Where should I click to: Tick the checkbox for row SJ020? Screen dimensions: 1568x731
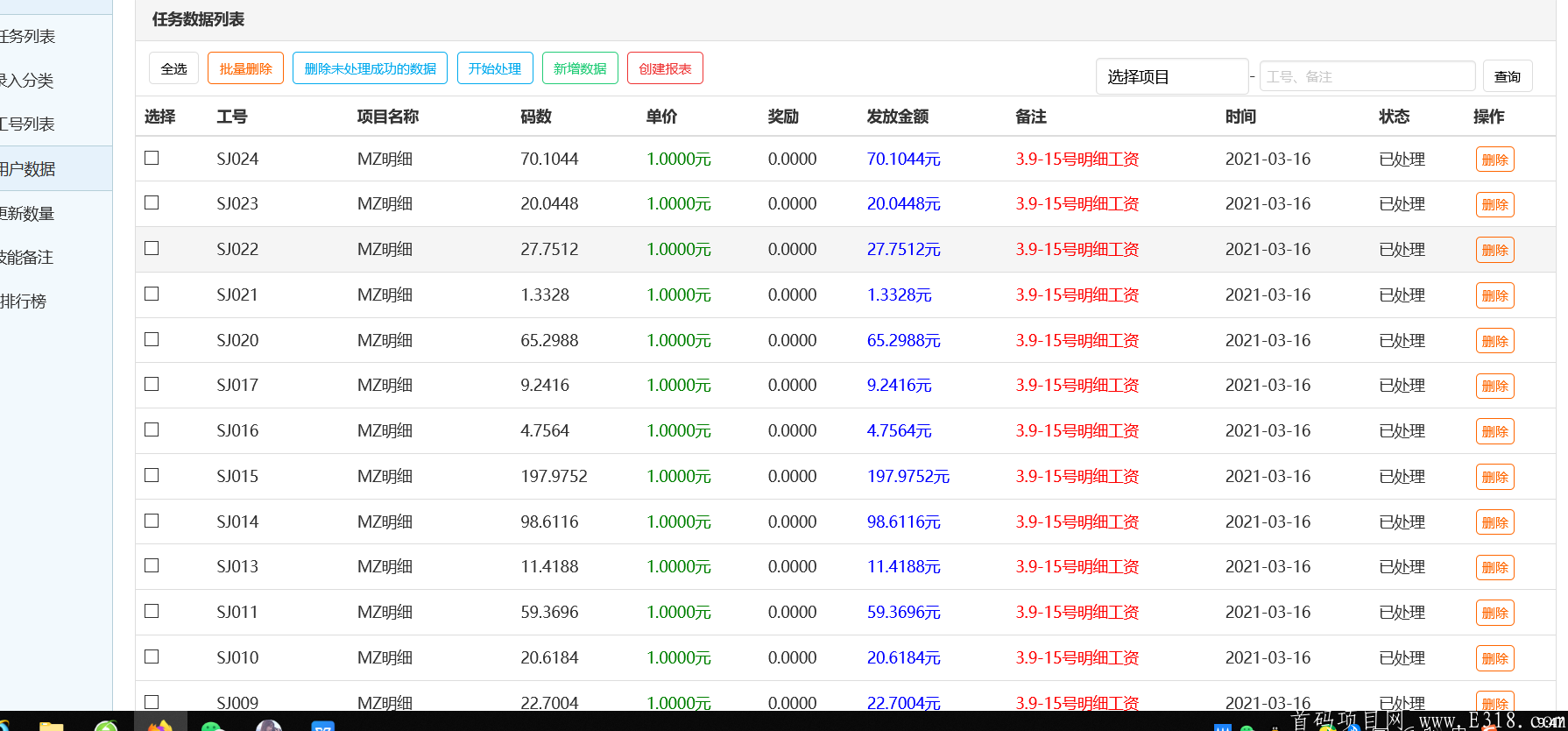click(152, 339)
